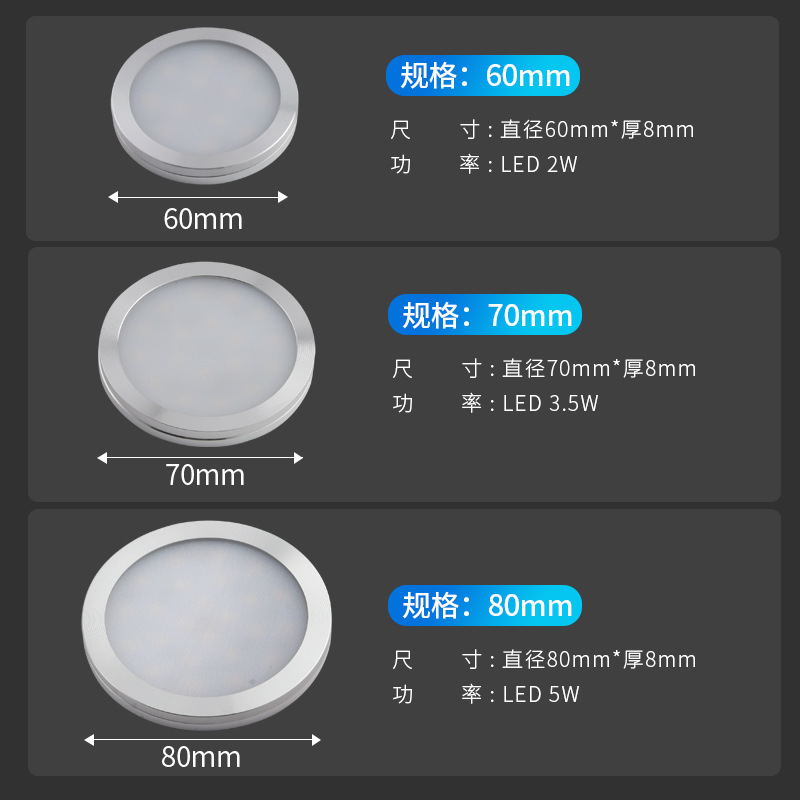Select the blue 规格：70mm badge
This screenshot has width=800, height=800.
485,316
